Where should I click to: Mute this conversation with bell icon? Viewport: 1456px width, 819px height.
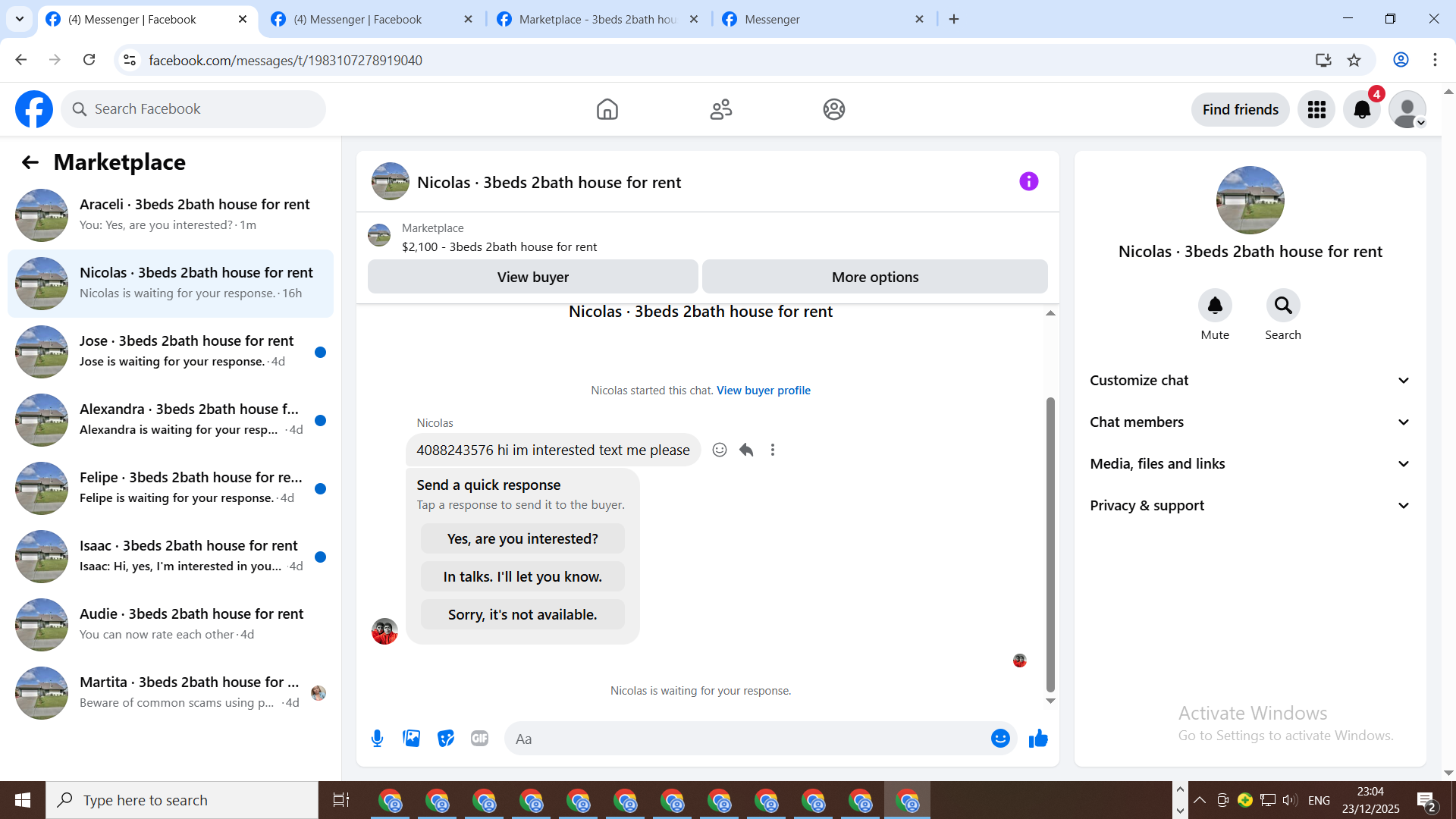click(1214, 306)
